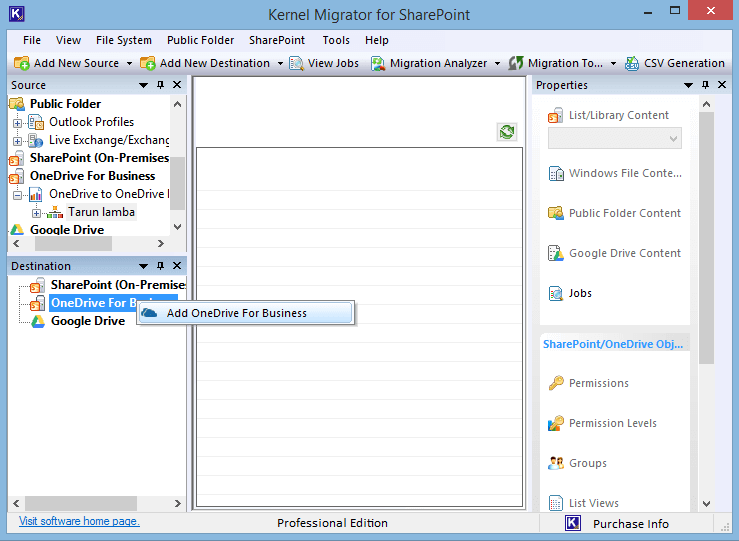739x541 pixels.
Task: Click the Live Exchange icon in Source tree
Action: coord(36,140)
